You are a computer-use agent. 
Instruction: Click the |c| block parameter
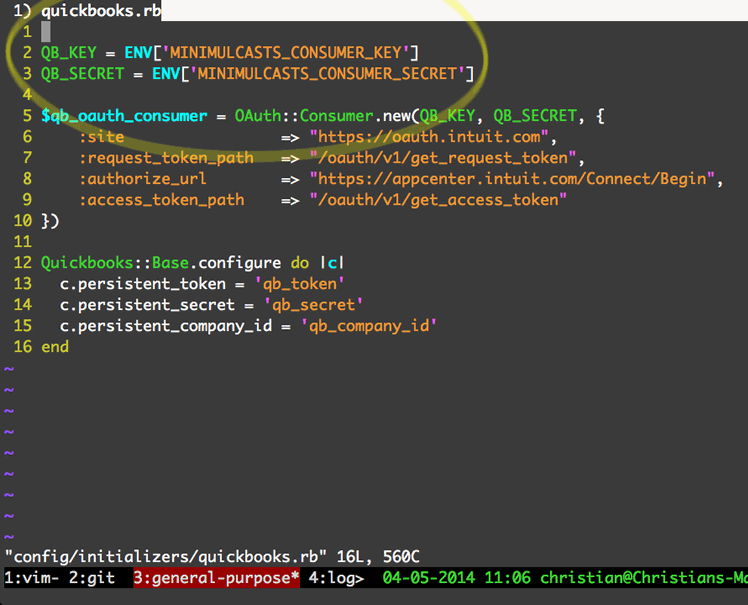[x=332, y=263]
